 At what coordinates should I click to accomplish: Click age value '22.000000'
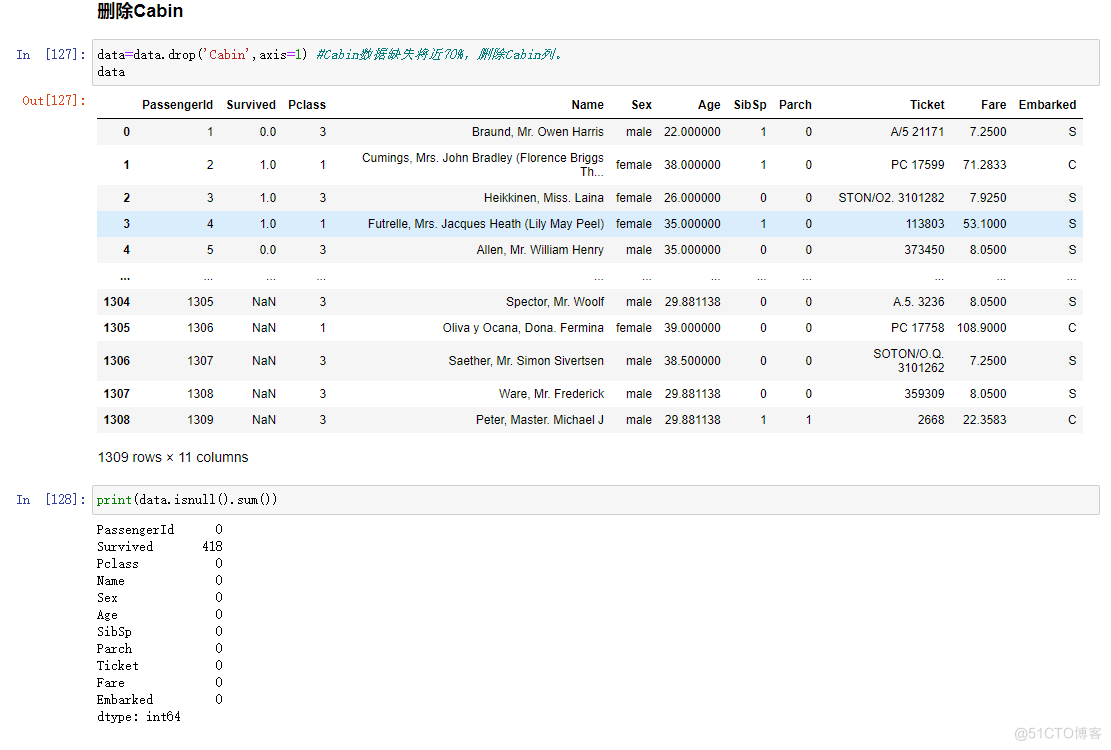pyautogui.click(x=692, y=132)
